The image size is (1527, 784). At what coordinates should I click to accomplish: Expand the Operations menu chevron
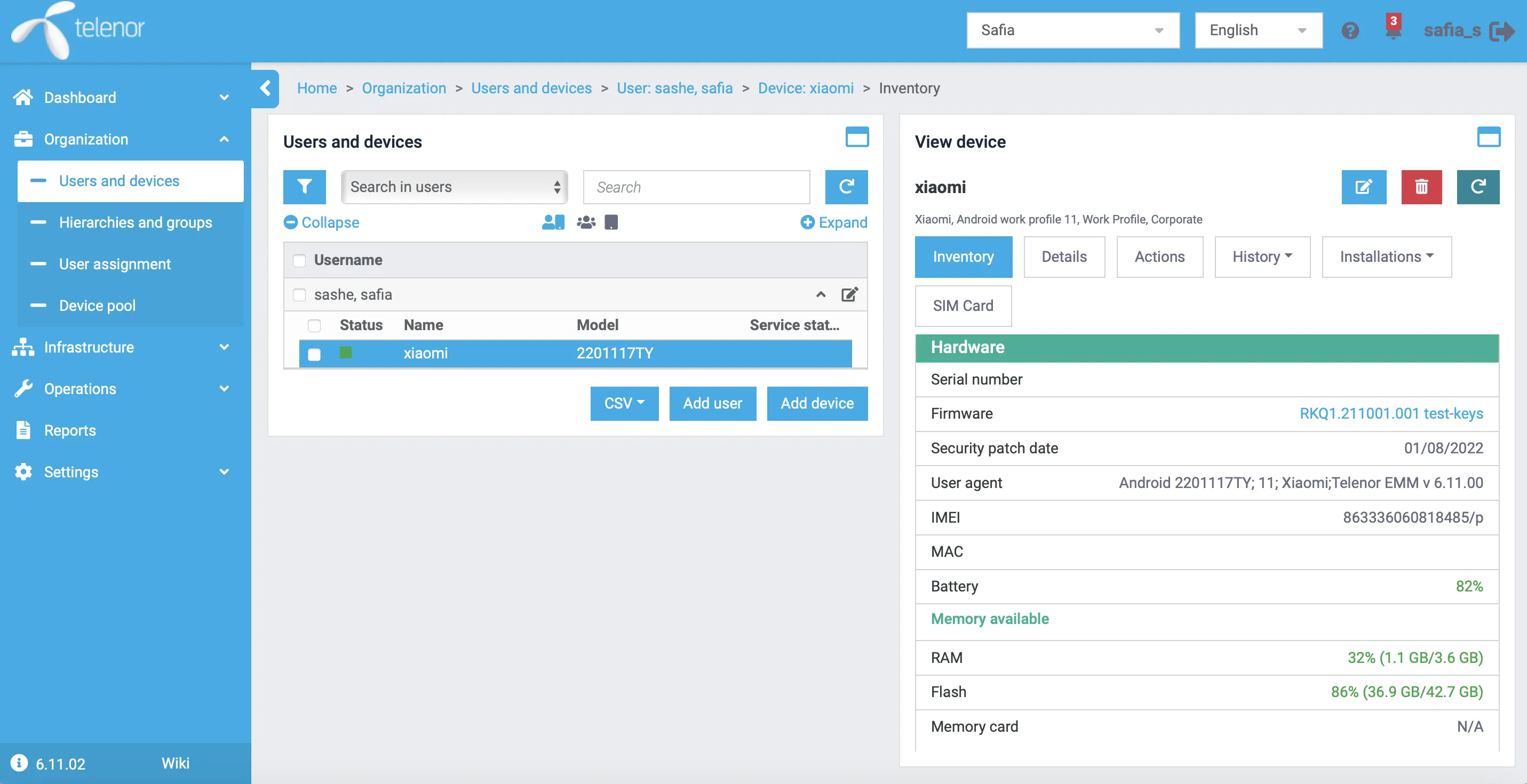click(224, 388)
